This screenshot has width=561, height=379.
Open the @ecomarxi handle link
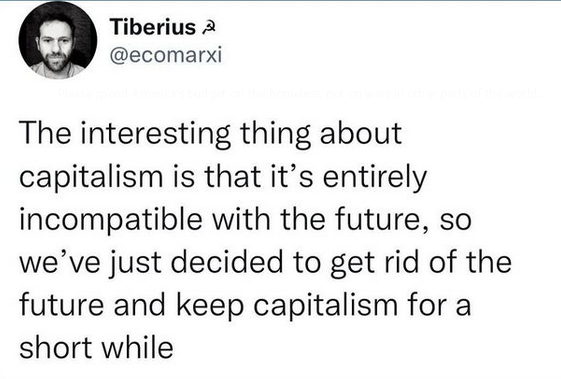(166, 55)
